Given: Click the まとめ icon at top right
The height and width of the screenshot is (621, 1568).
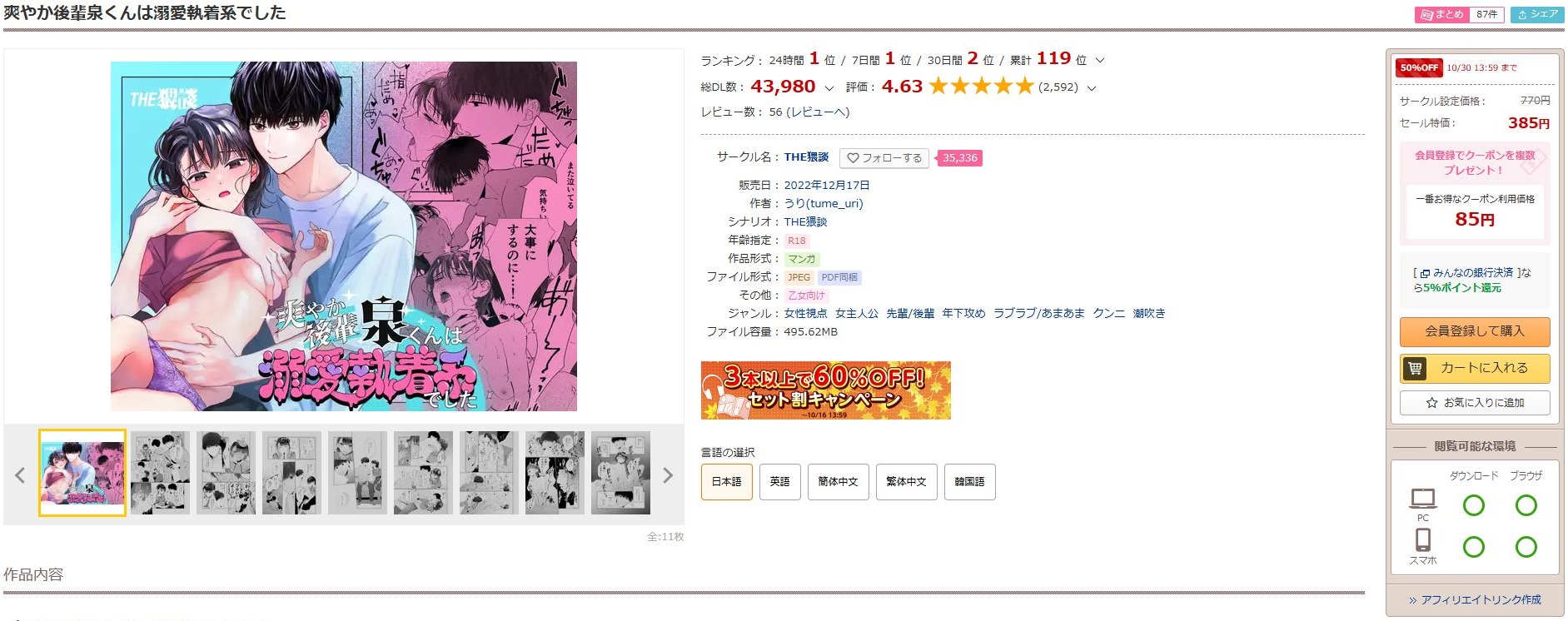Looking at the screenshot, I should pos(1426,14).
